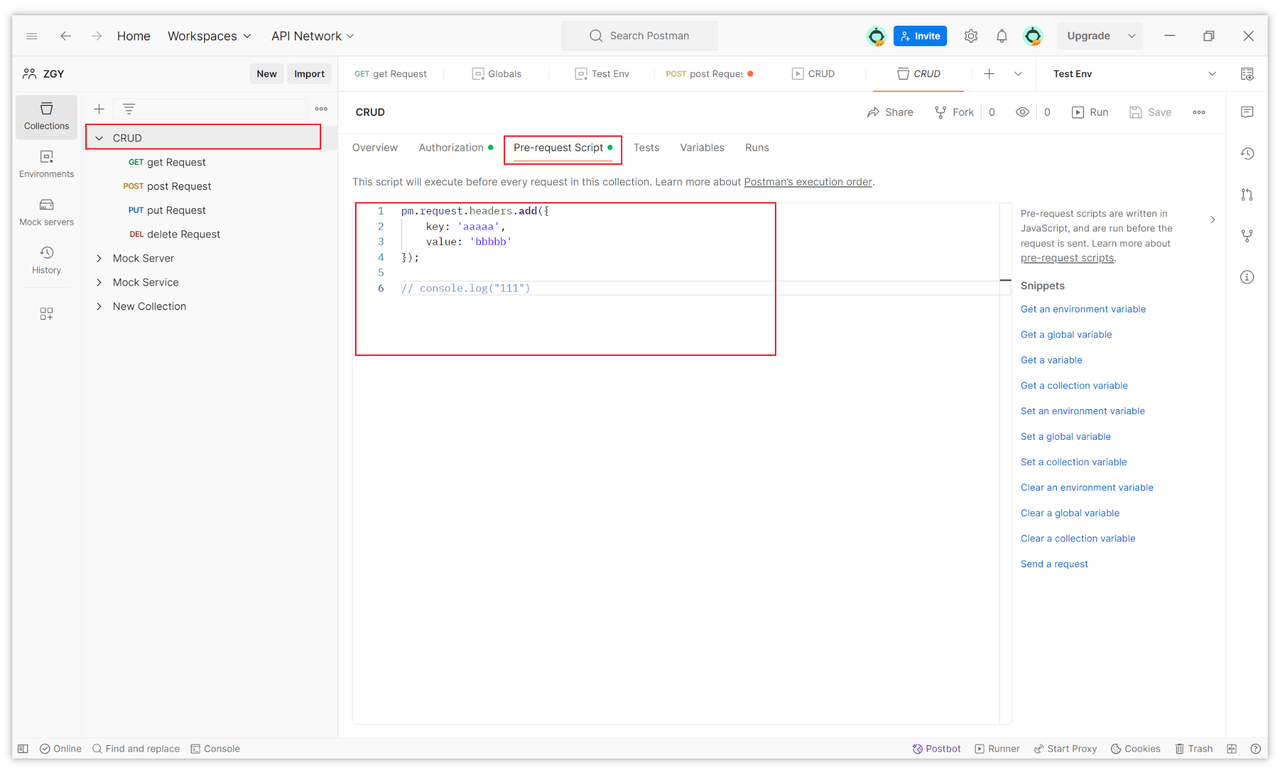The image size is (1280, 775).
Task: Open the Upgrade dropdown arrow
Action: 1132,36
